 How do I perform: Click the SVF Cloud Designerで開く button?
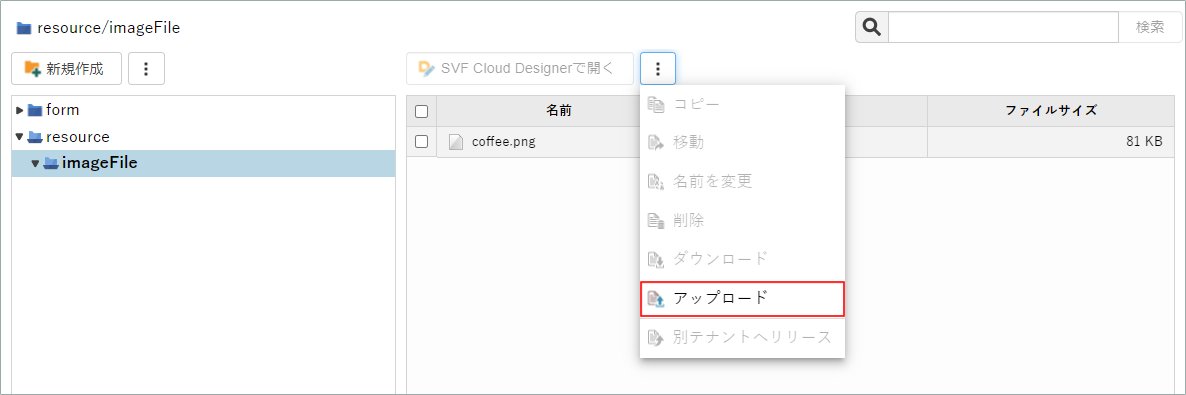pyautogui.click(x=520, y=69)
